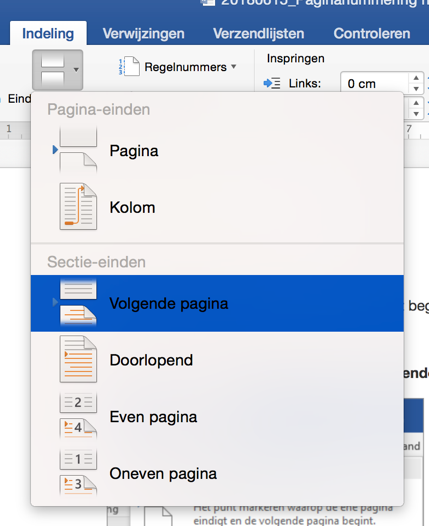Image resolution: width=429 pixels, height=526 pixels.
Task: Expand the Regelnummers dropdown arrow
Action: [234, 66]
